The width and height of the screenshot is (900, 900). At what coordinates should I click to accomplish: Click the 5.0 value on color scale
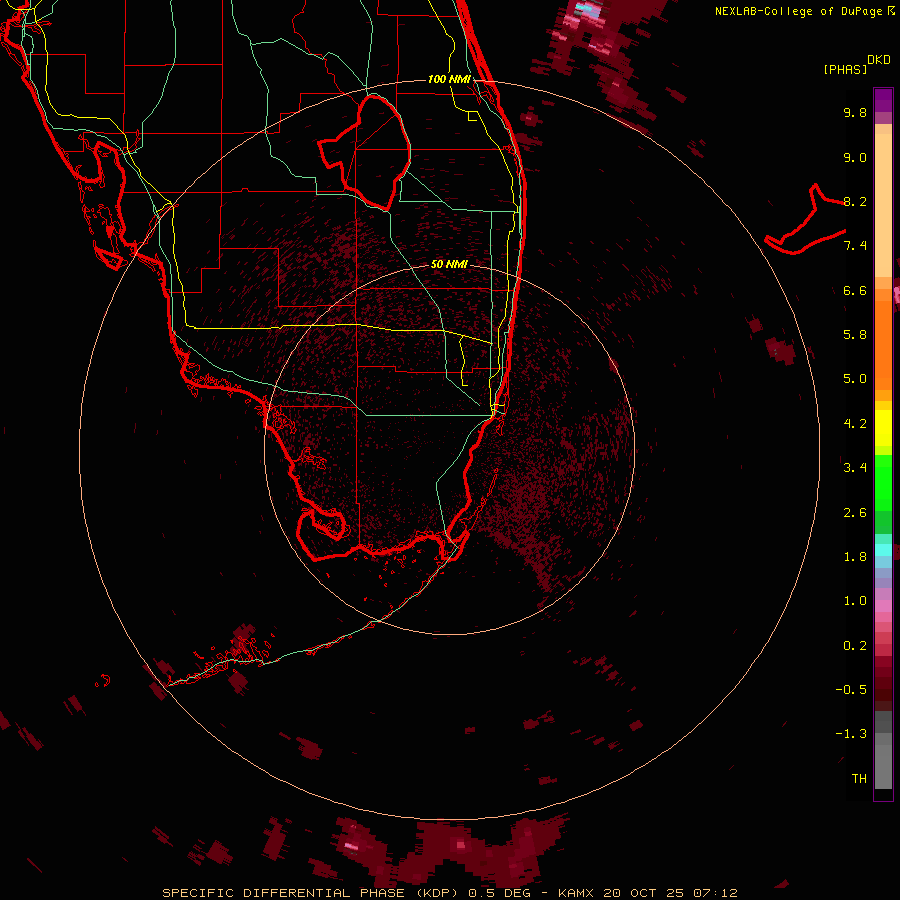click(855, 379)
